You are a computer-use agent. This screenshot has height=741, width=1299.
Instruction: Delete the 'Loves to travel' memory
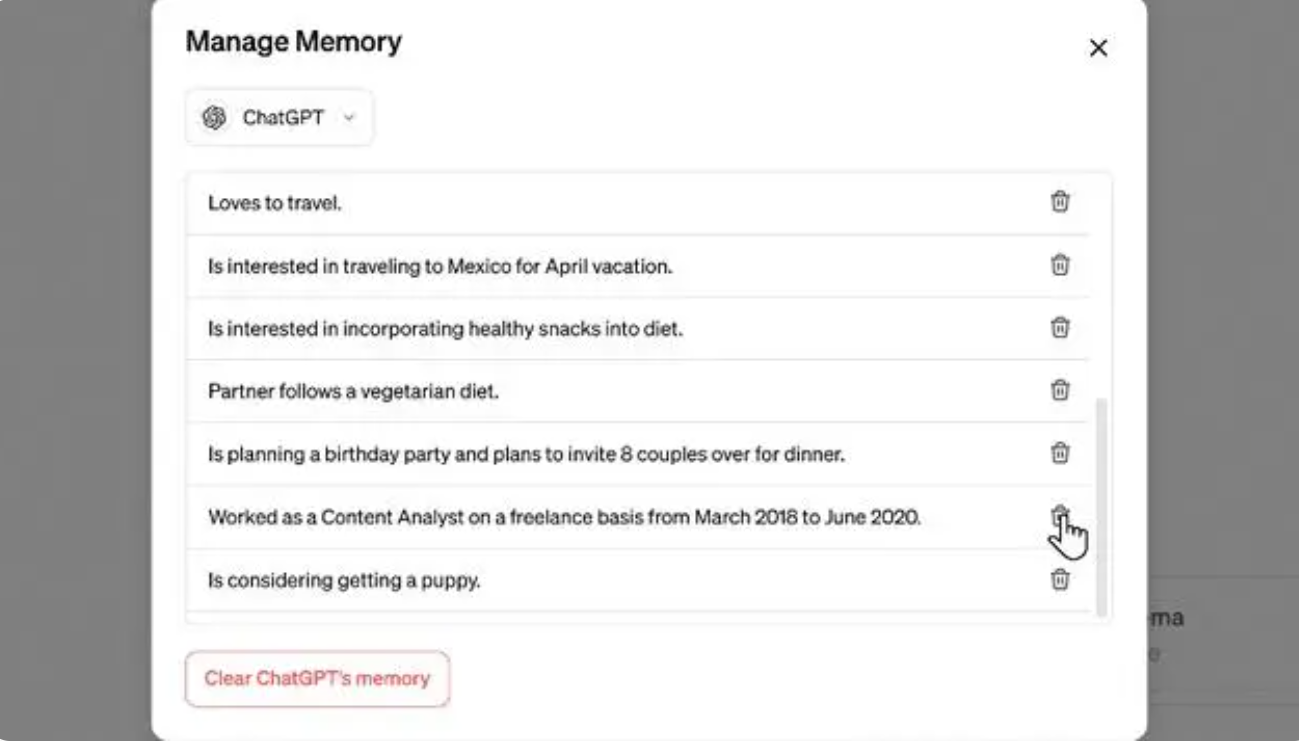[1060, 202]
